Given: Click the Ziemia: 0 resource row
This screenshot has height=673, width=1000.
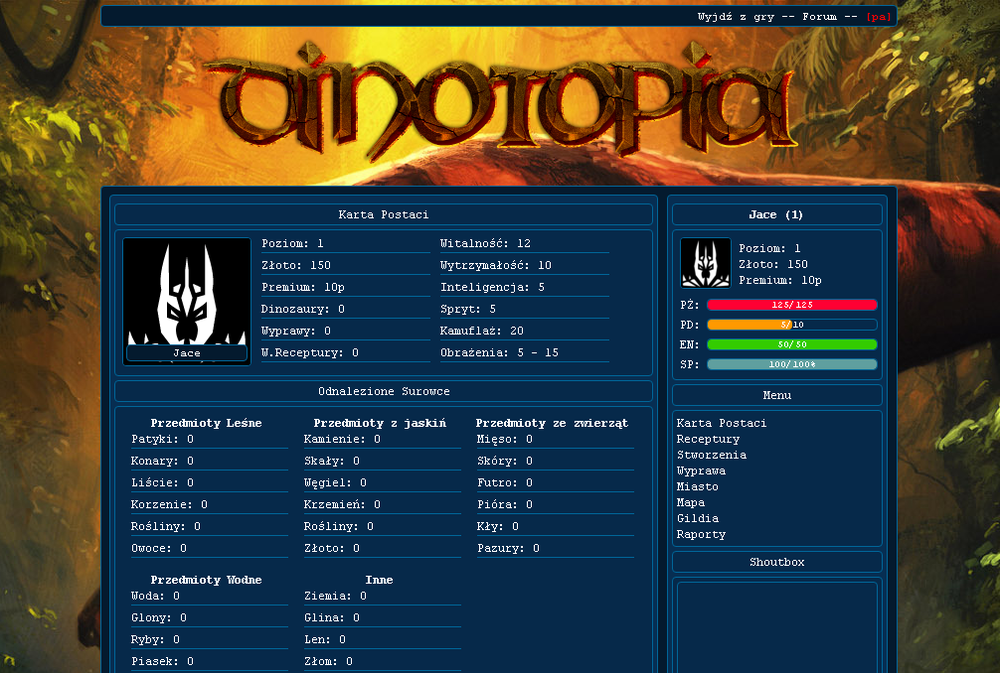Looking at the screenshot, I should point(382,596).
